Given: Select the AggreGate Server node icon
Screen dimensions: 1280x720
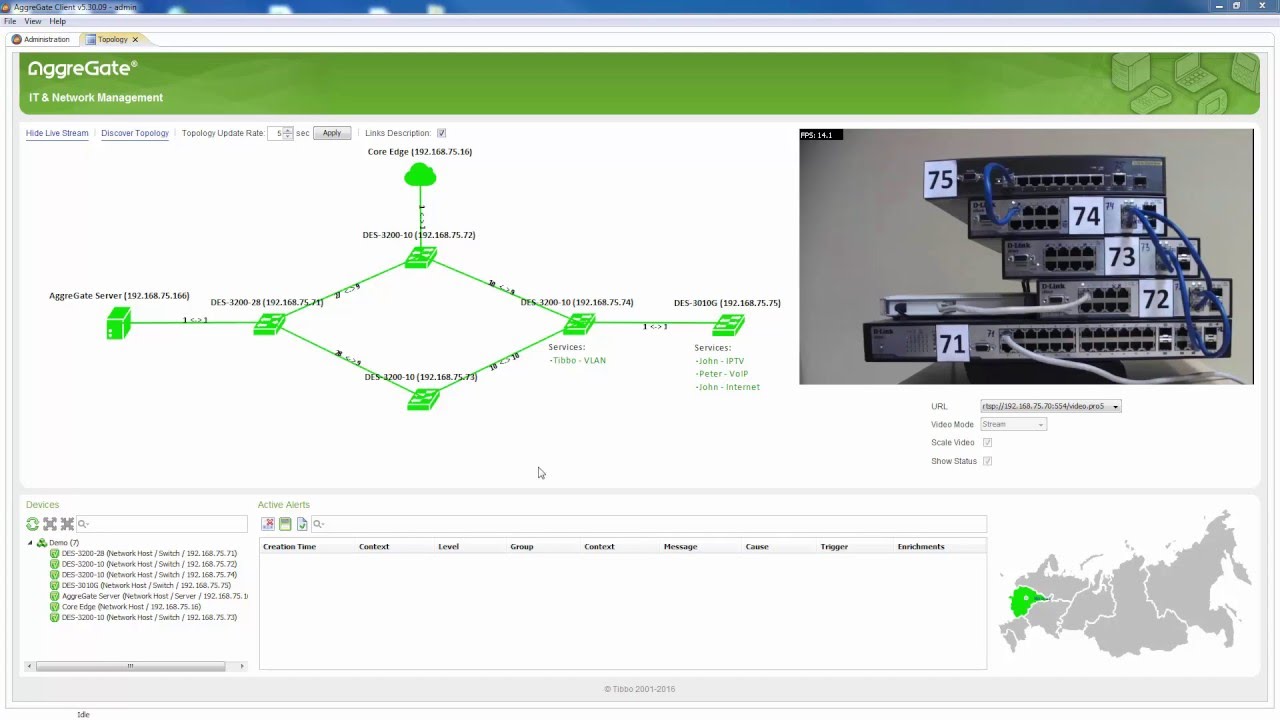Looking at the screenshot, I should click(119, 323).
